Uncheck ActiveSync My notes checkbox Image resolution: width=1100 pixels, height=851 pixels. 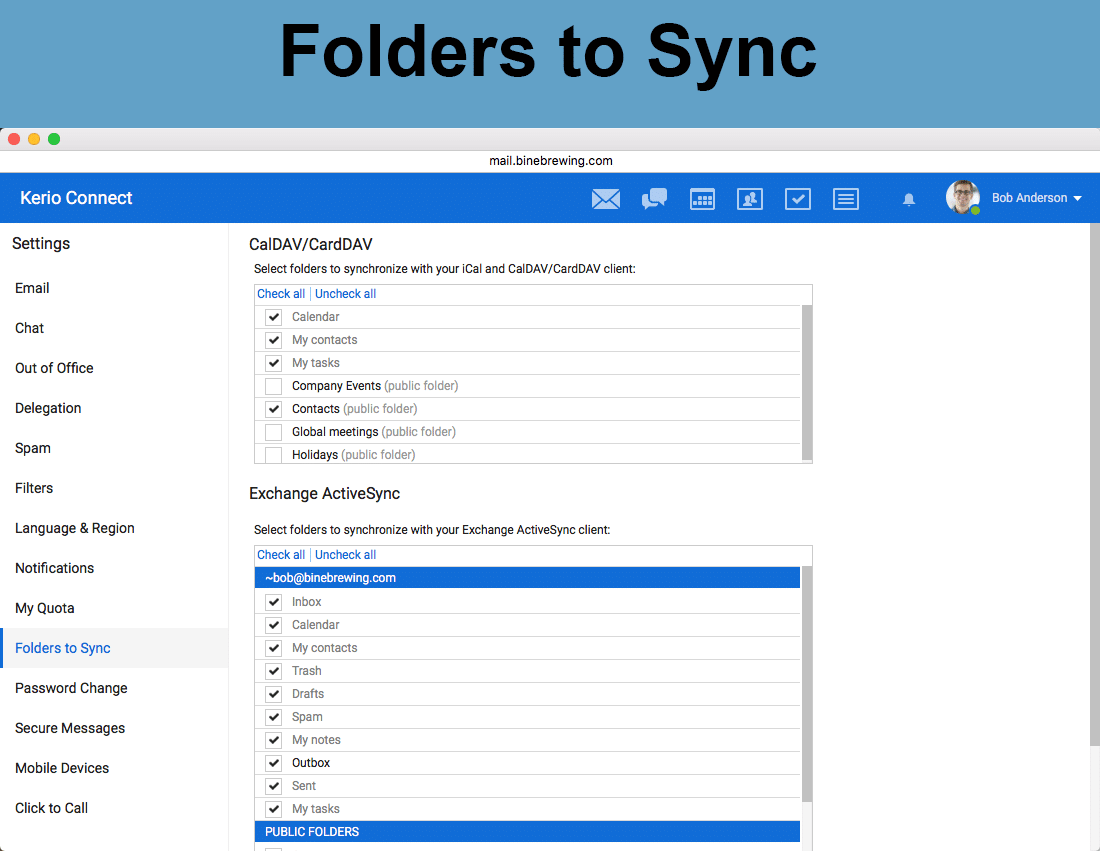[274, 740]
